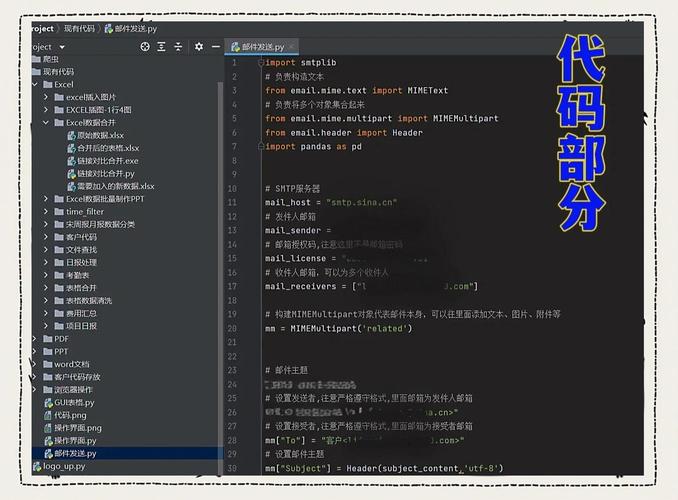Click line number 20 in the gutter
The image size is (678, 500).
coord(232,328)
